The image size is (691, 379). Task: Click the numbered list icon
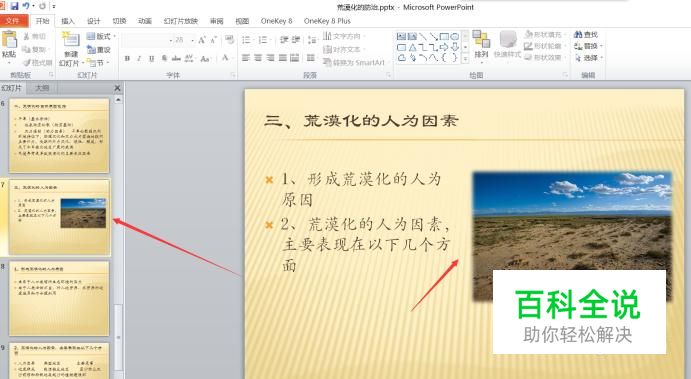(x=264, y=40)
